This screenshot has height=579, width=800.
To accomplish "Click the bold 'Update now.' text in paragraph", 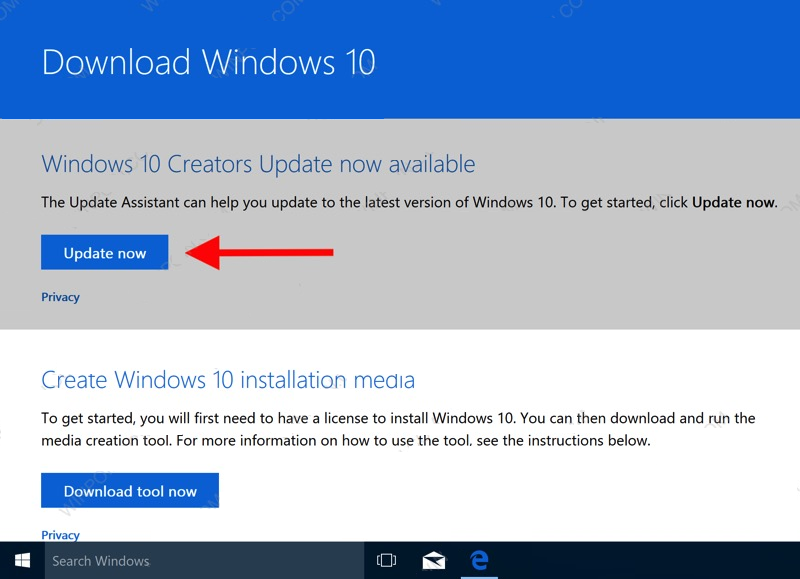I will click(x=735, y=203).
